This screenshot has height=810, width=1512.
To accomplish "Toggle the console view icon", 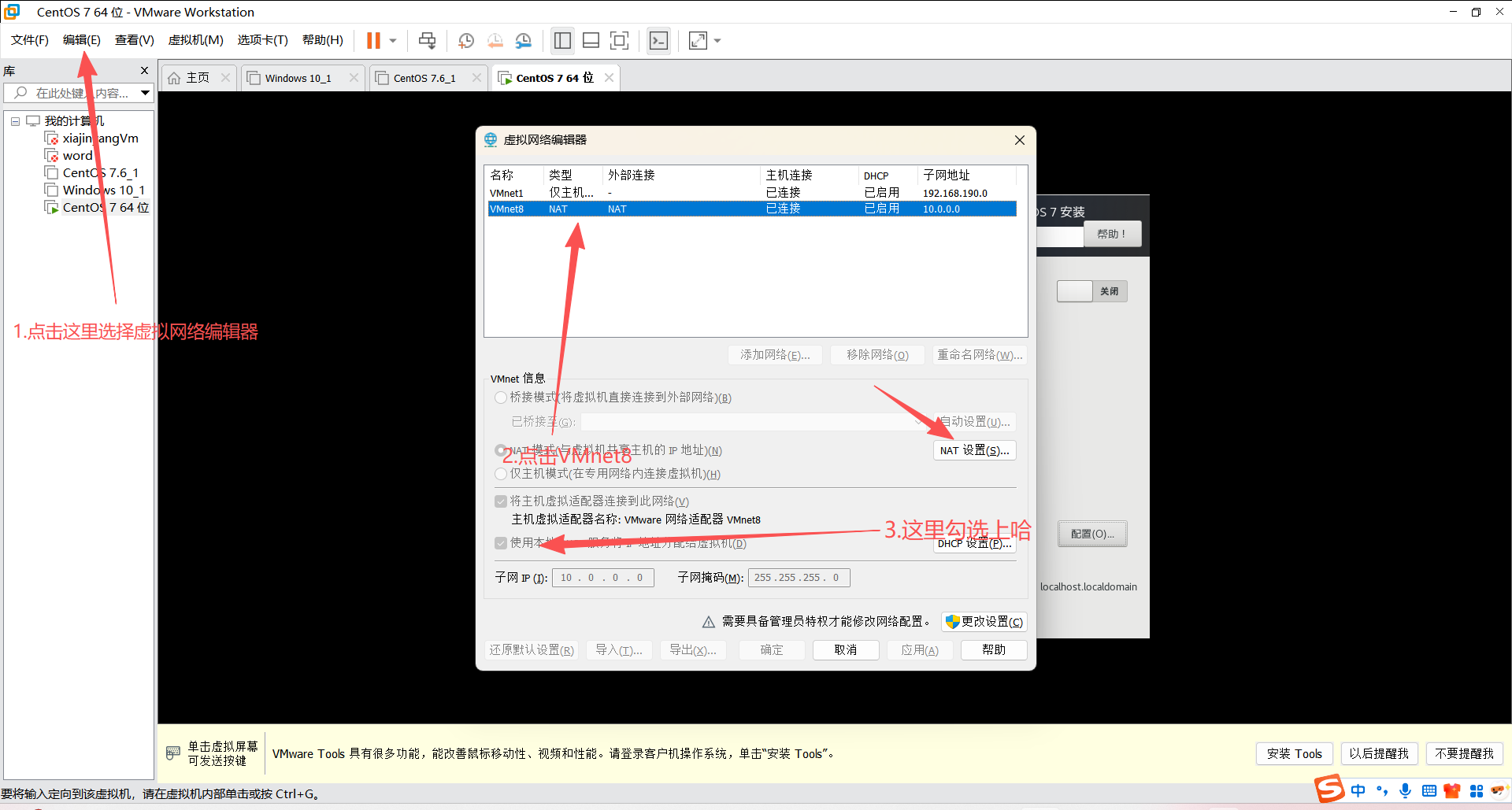I will pyautogui.click(x=658, y=40).
